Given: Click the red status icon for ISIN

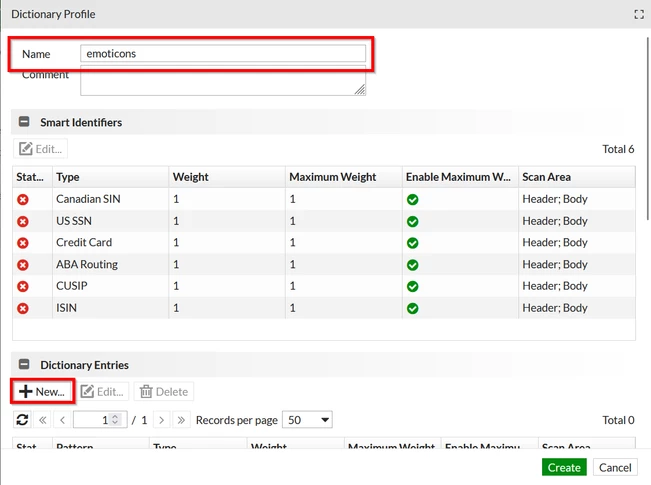Looking at the screenshot, I should click(23, 308).
